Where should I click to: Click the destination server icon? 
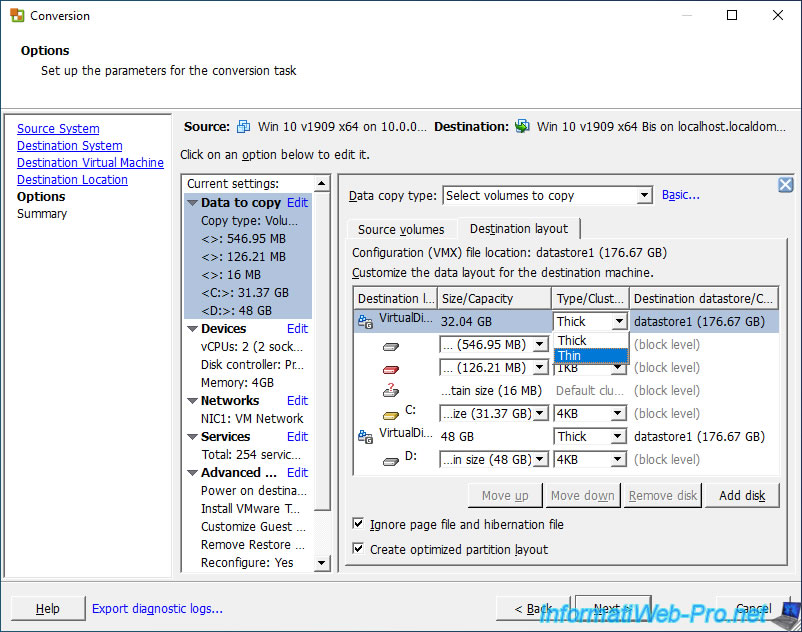coord(522,127)
